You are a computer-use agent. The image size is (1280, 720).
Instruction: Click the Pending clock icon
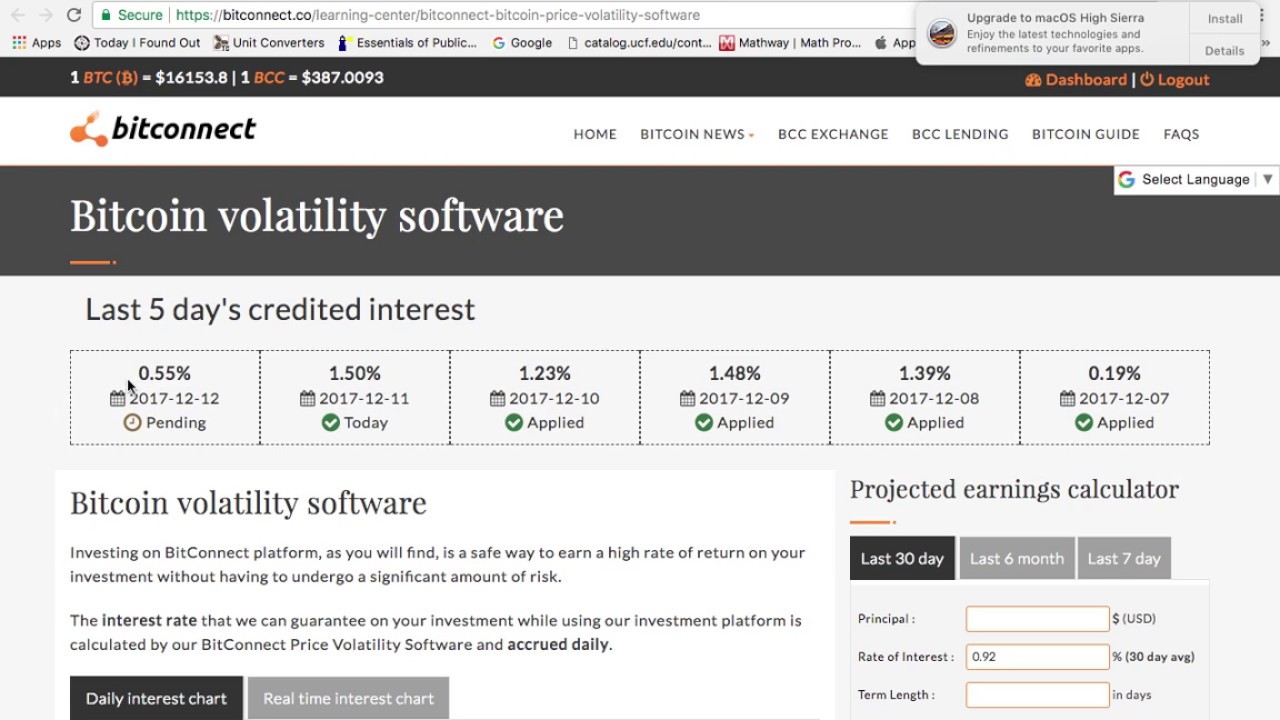(132, 422)
